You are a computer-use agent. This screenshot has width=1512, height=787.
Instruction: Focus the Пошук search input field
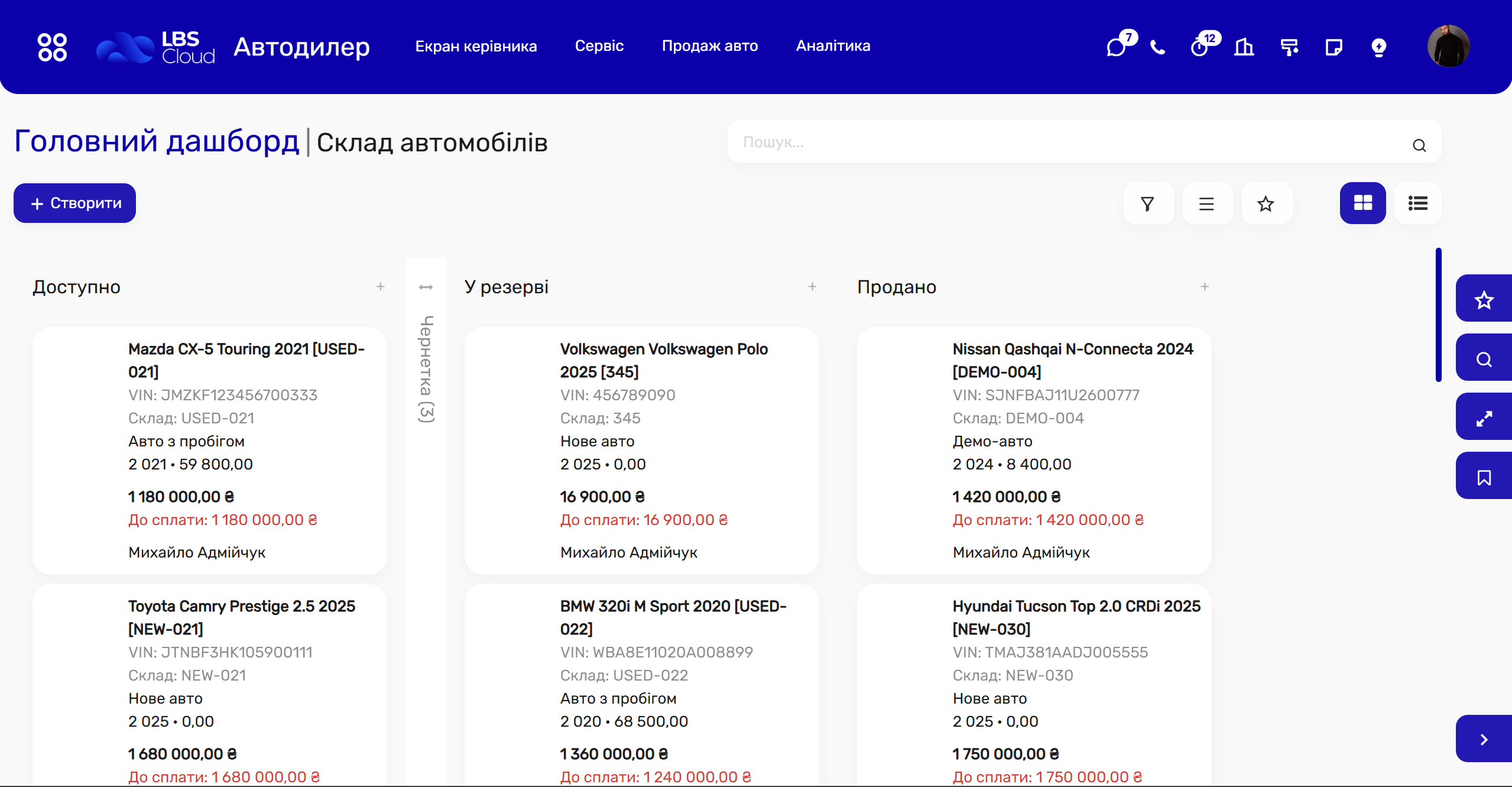(x=1083, y=142)
